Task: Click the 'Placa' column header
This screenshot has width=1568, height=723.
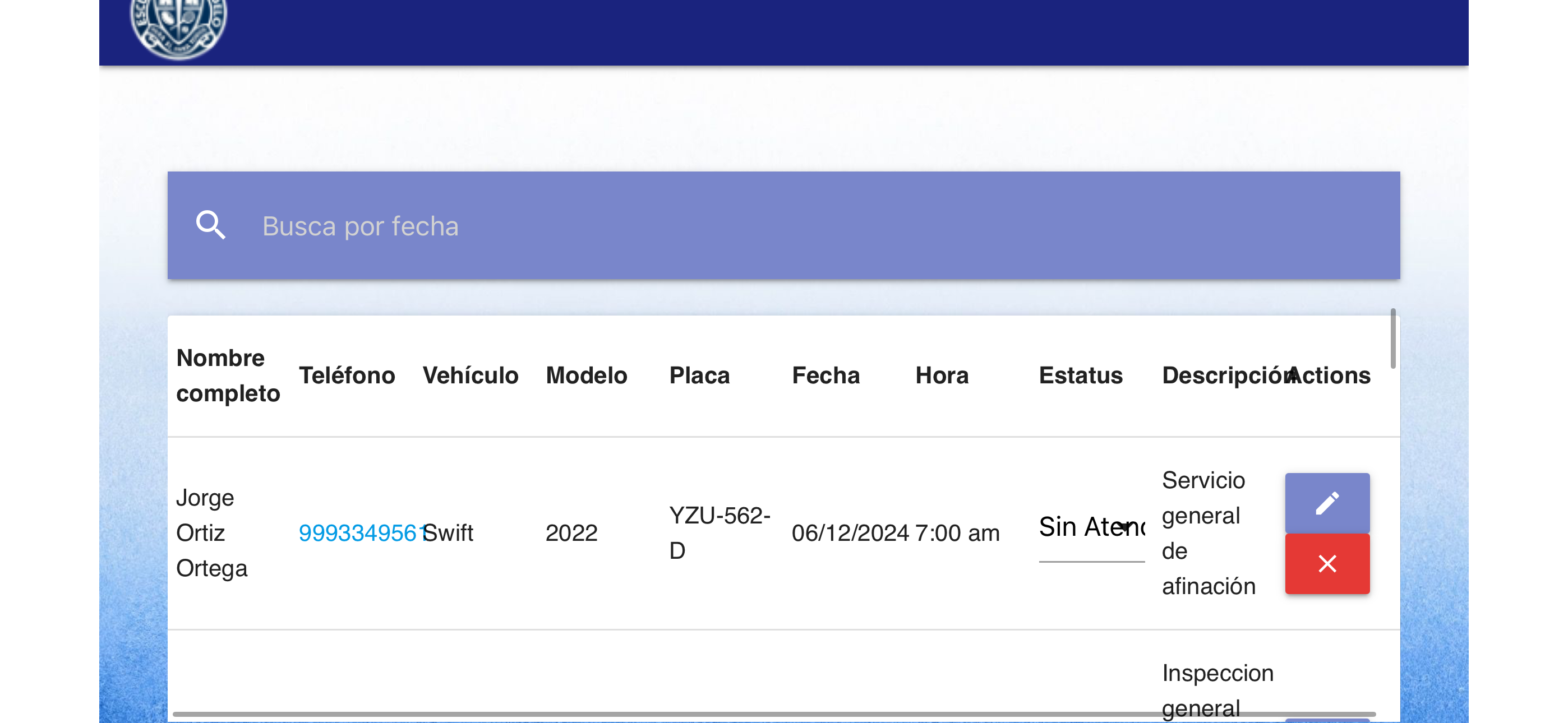Action: point(699,375)
